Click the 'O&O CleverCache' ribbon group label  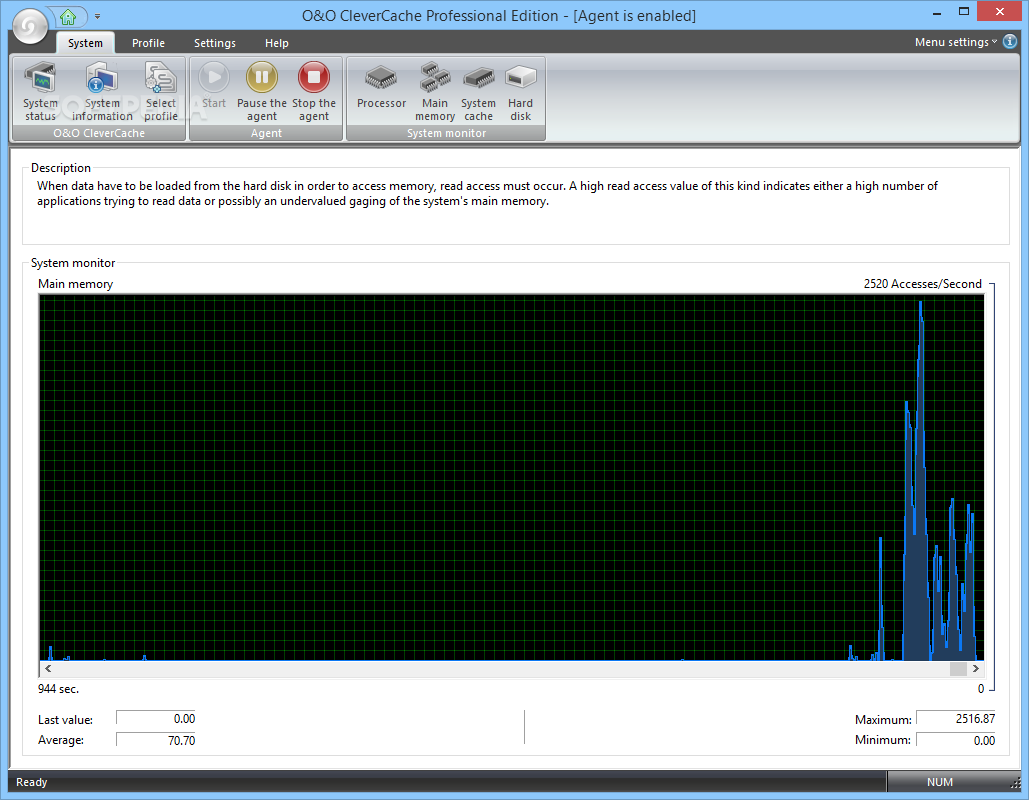click(99, 133)
